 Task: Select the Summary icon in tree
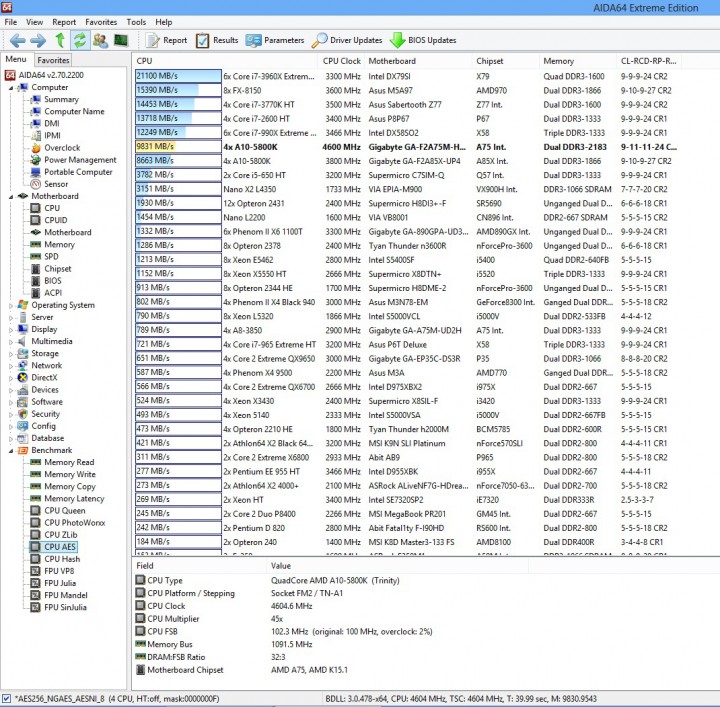coord(36,100)
